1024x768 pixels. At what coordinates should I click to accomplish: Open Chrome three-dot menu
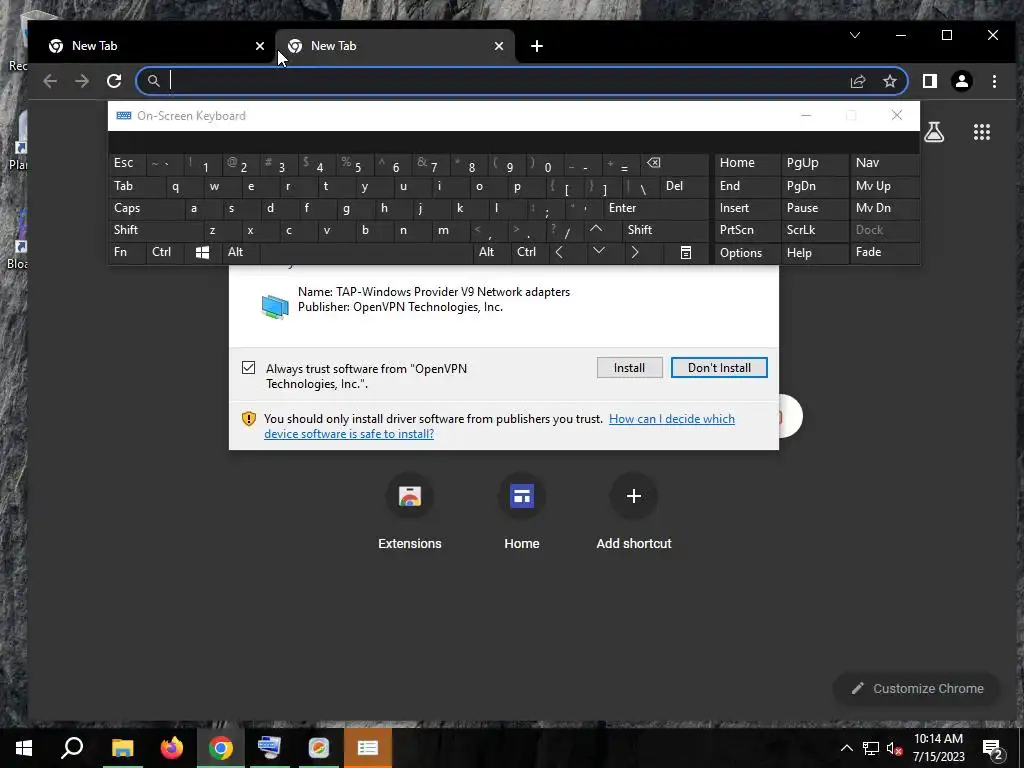pos(994,81)
